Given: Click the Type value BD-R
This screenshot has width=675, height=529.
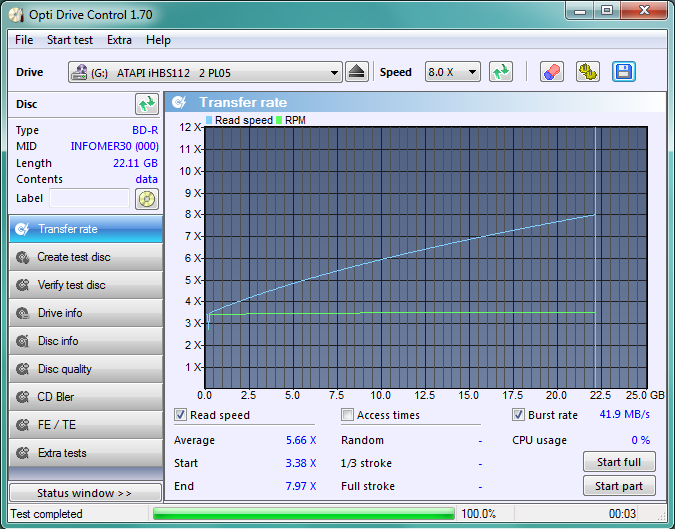Looking at the screenshot, I should coord(145,130).
